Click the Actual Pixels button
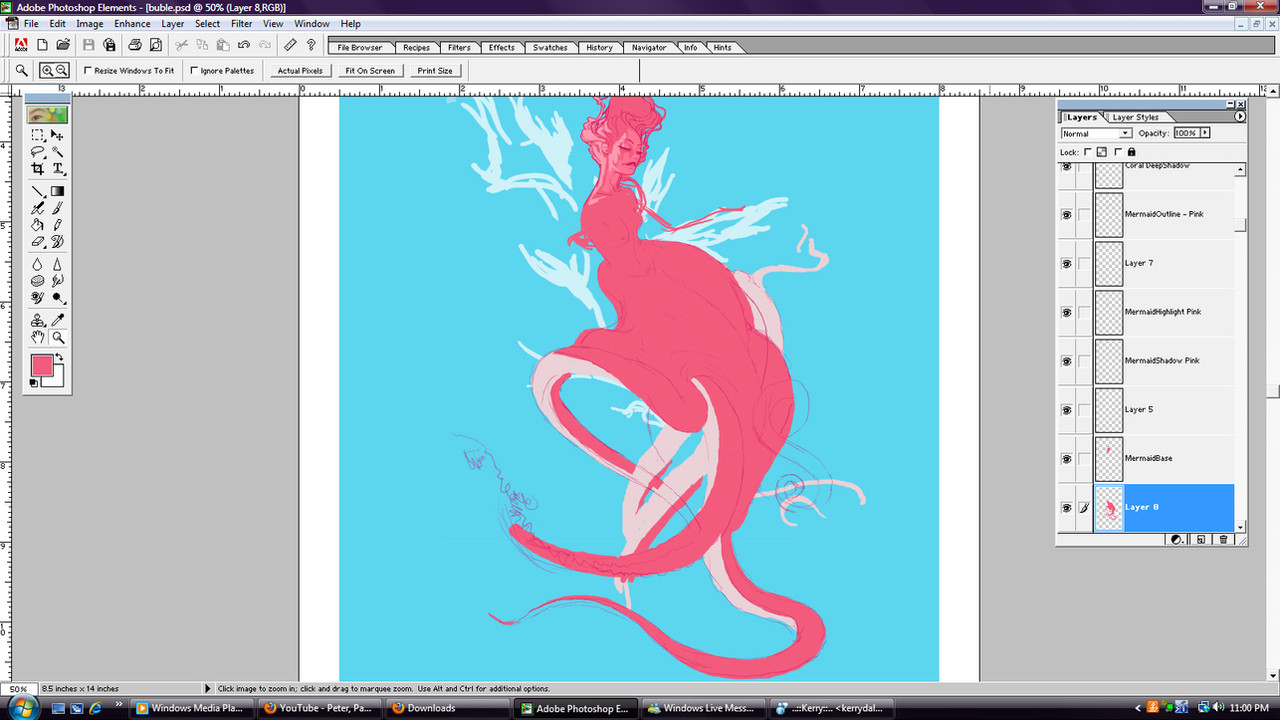Viewport: 1280px width, 720px height. (x=300, y=71)
